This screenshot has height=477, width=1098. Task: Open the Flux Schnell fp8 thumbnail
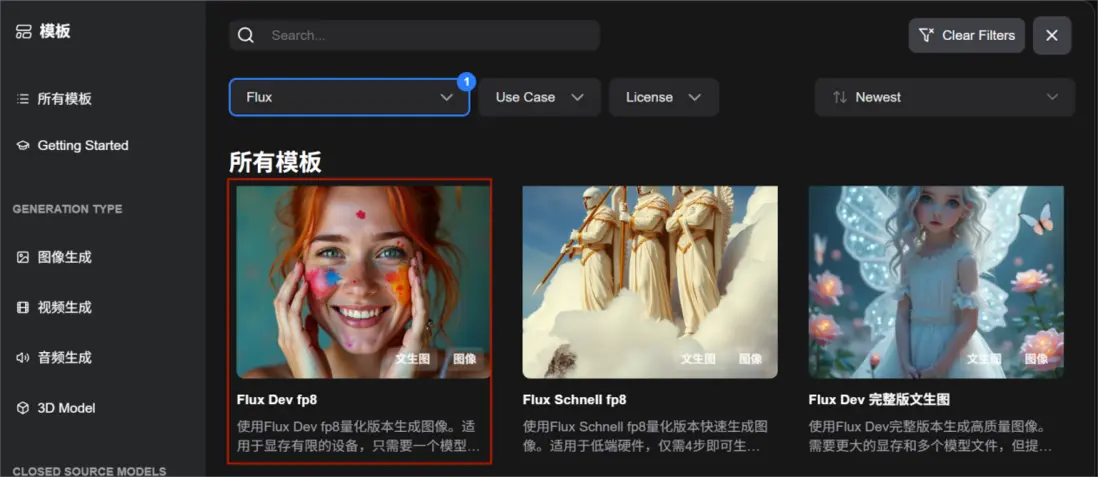click(x=650, y=282)
